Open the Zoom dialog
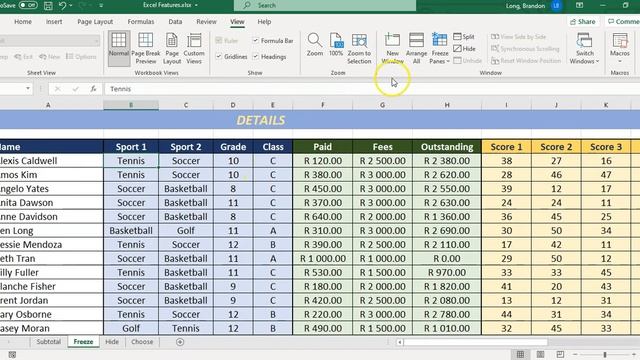Viewport: 640px width, 360px height. (315, 45)
